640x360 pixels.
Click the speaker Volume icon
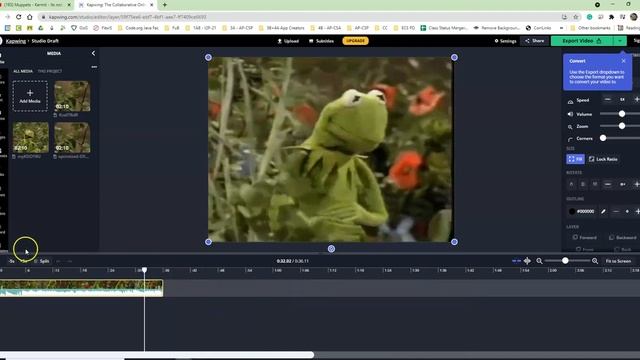click(x=570, y=114)
